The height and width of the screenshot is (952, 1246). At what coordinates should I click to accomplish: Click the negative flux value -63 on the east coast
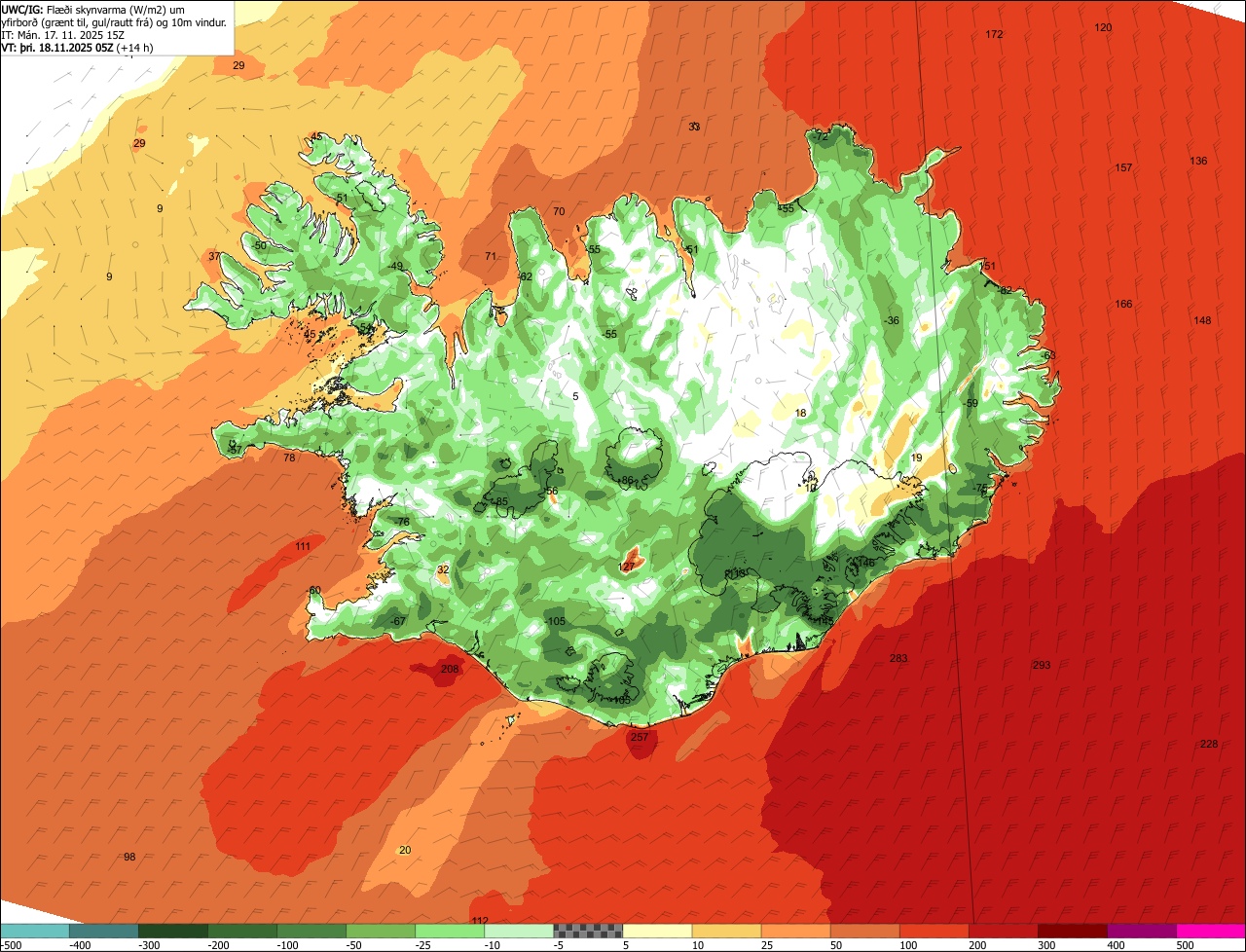click(1047, 356)
